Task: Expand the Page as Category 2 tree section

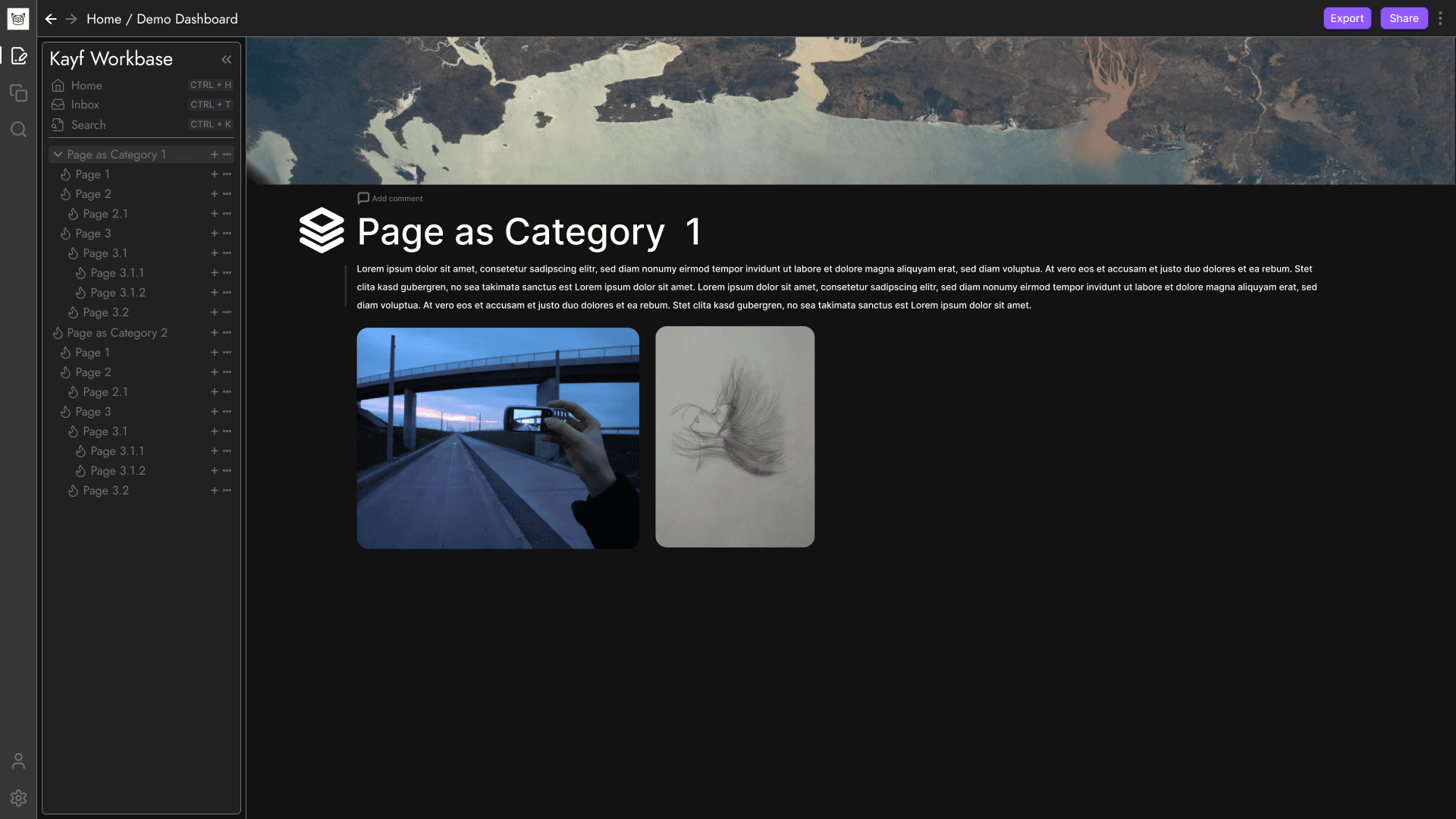Action: (57, 331)
